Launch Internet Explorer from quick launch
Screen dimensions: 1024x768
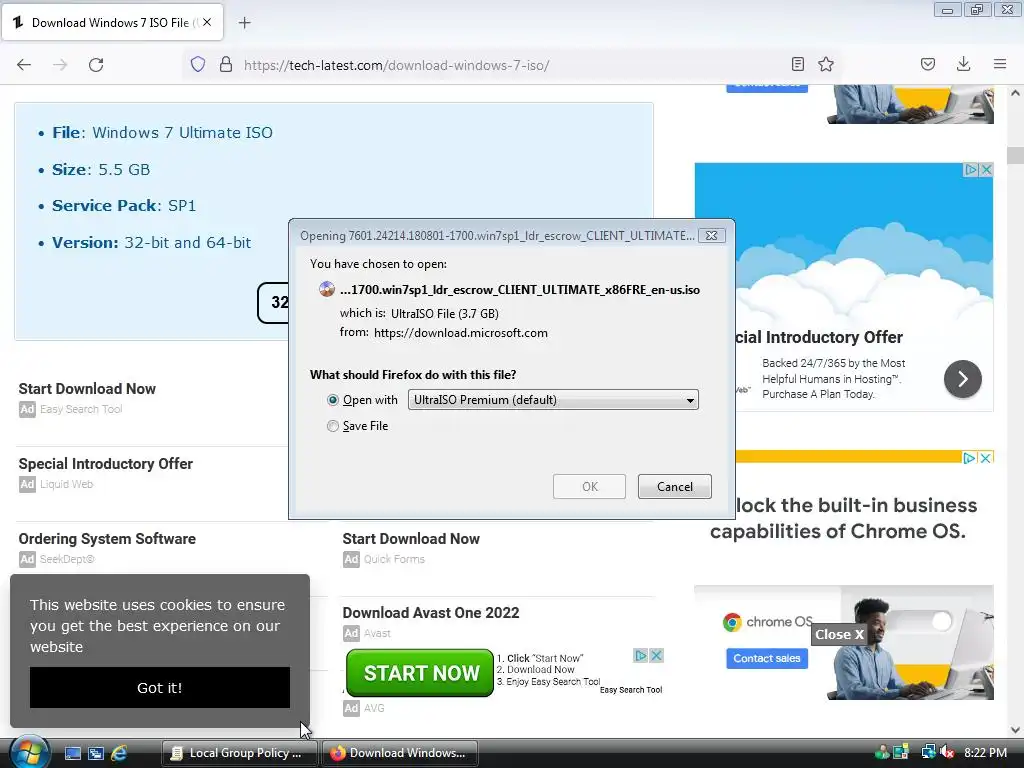(x=119, y=754)
